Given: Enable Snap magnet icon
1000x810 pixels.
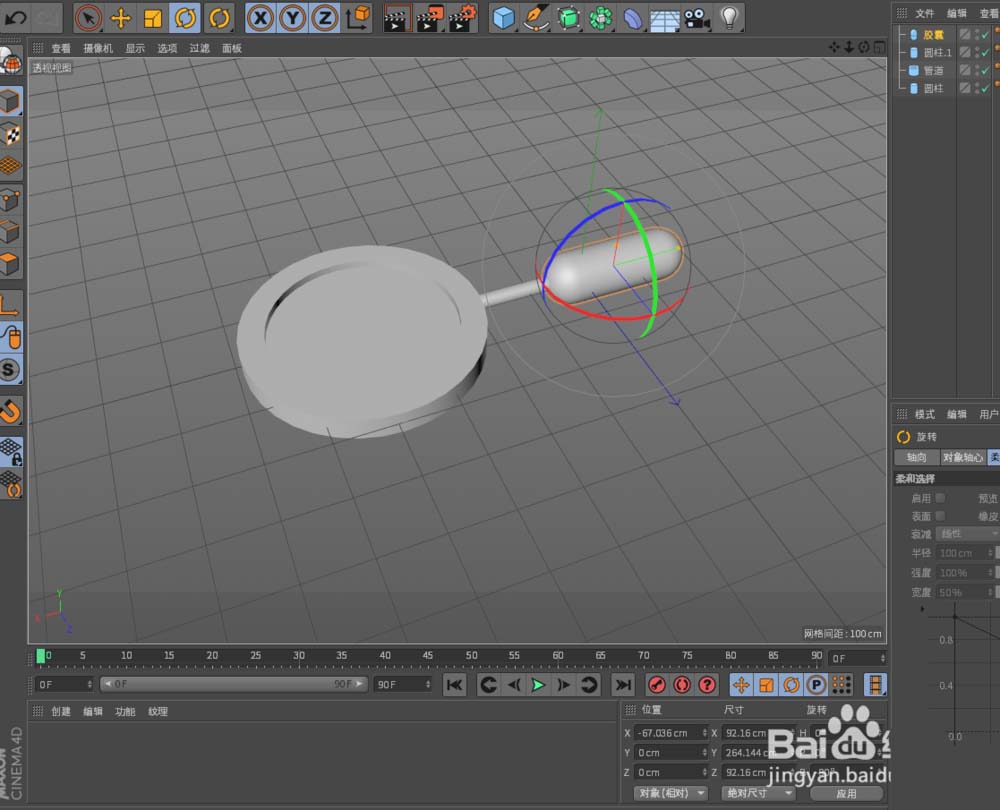Looking at the screenshot, I should coord(10,411).
